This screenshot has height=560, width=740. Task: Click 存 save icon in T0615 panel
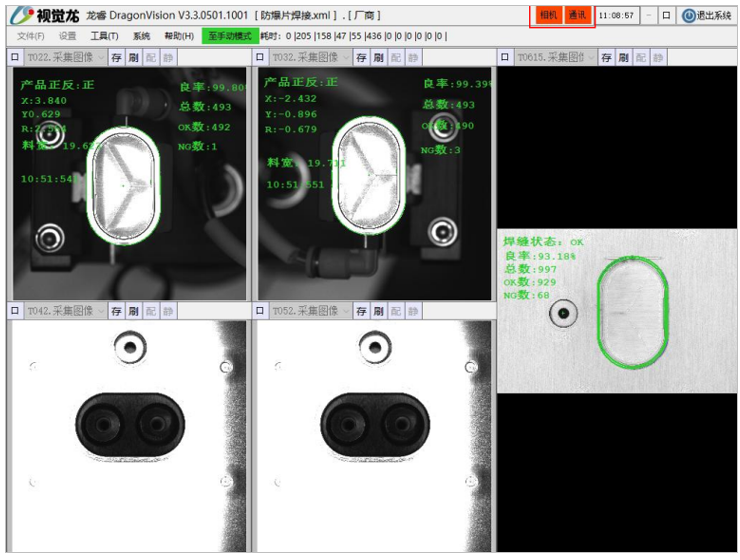pyautogui.click(x=606, y=58)
